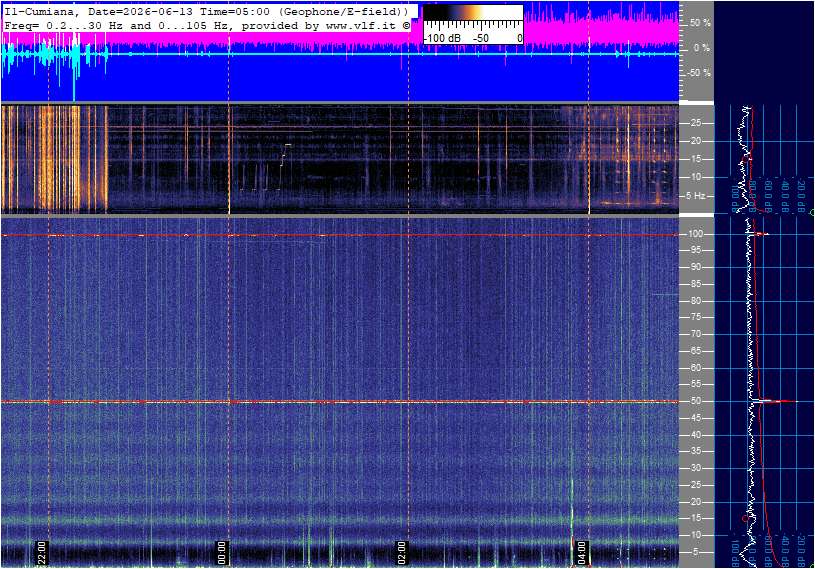This screenshot has width=815, height=569.
Task: Click the 85 Hz axis label
Action: point(695,284)
